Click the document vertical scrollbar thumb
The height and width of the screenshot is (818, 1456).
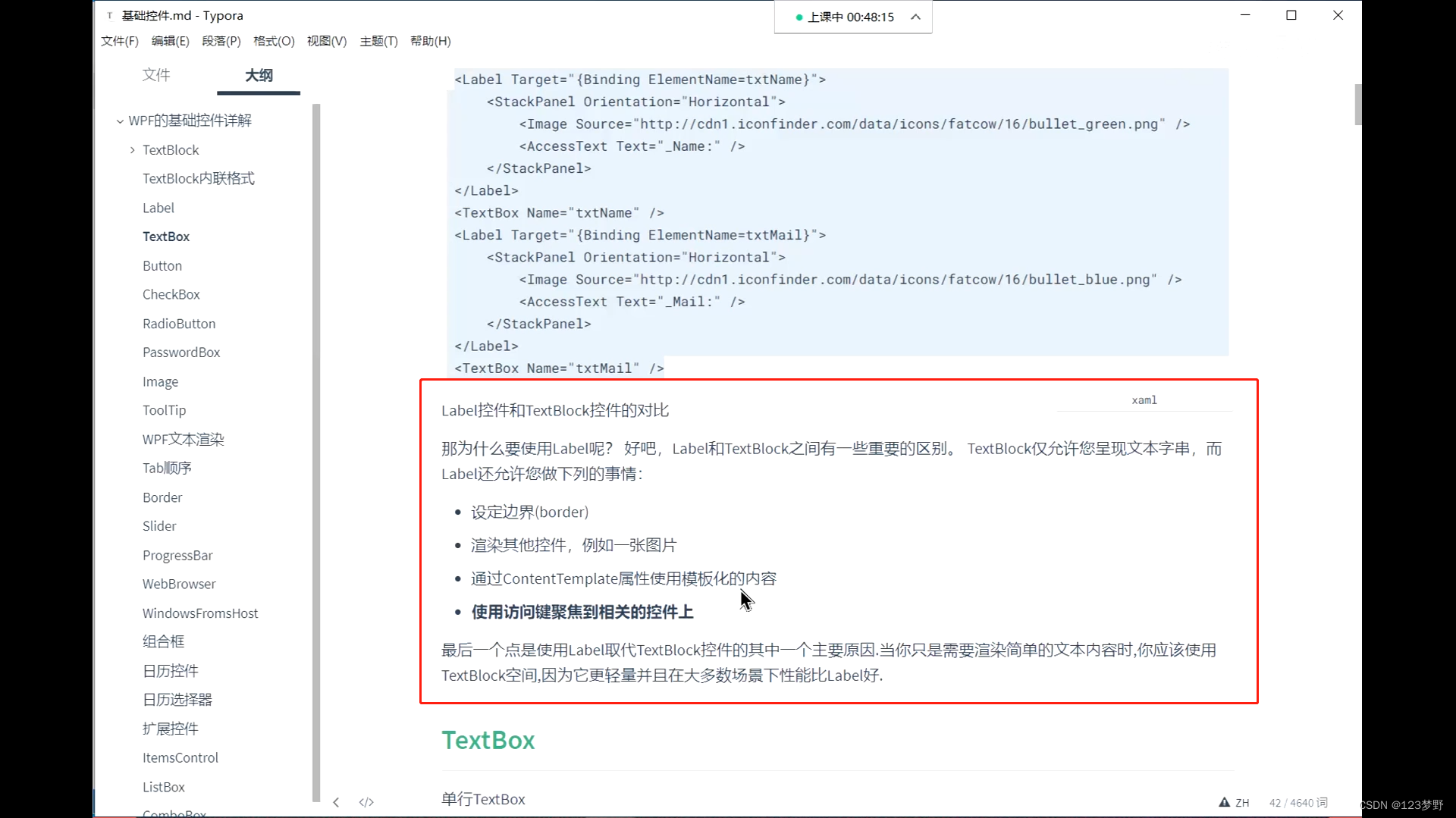point(1357,104)
